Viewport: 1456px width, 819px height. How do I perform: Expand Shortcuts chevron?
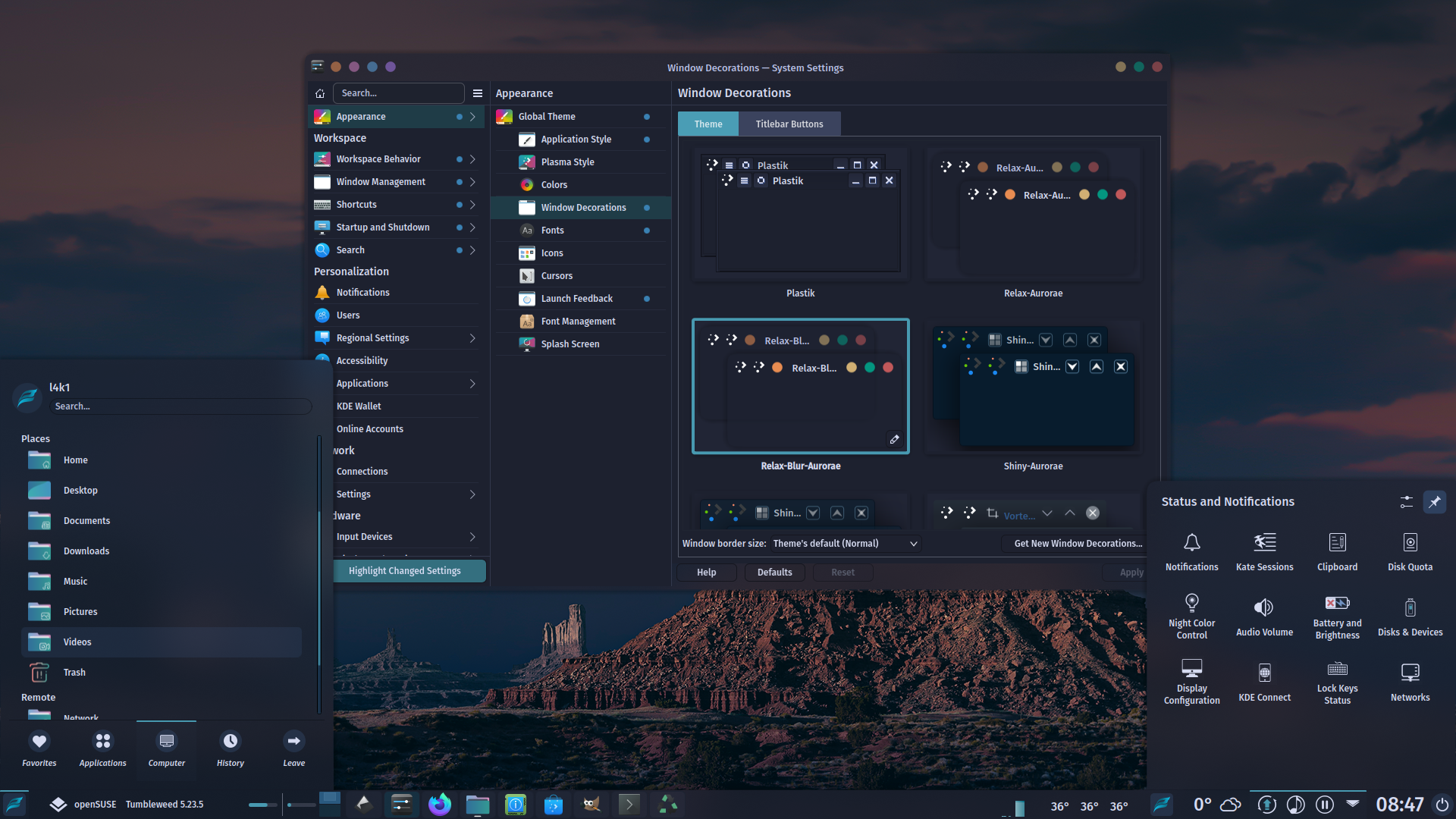(x=472, y=205)
